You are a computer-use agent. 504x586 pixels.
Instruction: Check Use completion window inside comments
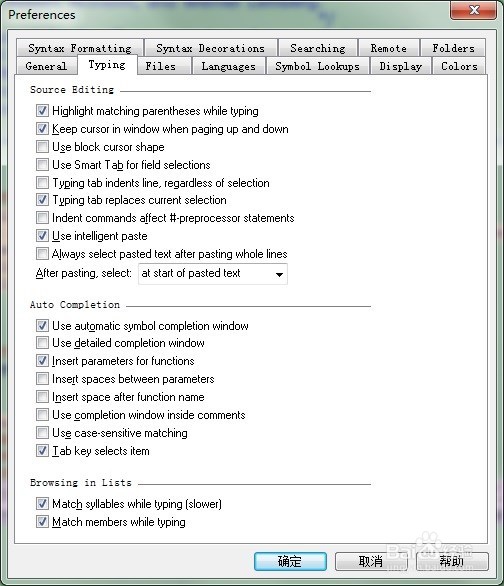(x=42, y=414)
